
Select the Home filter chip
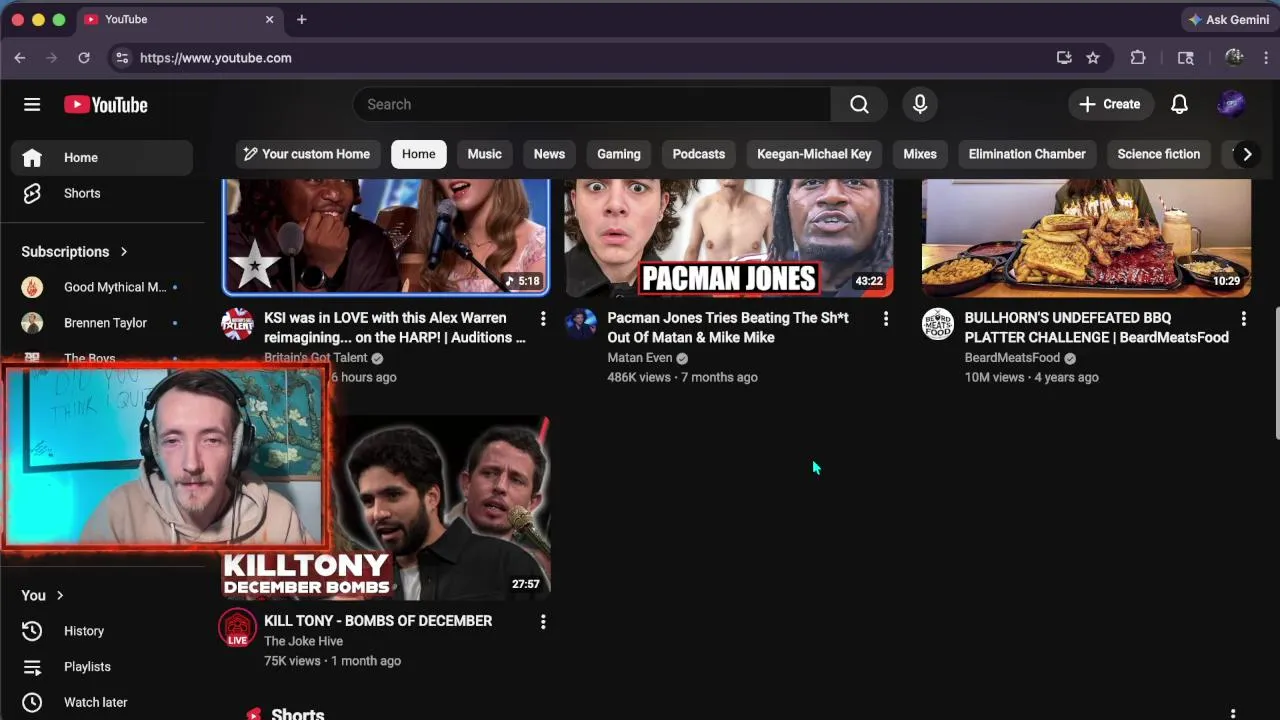click(x=418, y=154)
